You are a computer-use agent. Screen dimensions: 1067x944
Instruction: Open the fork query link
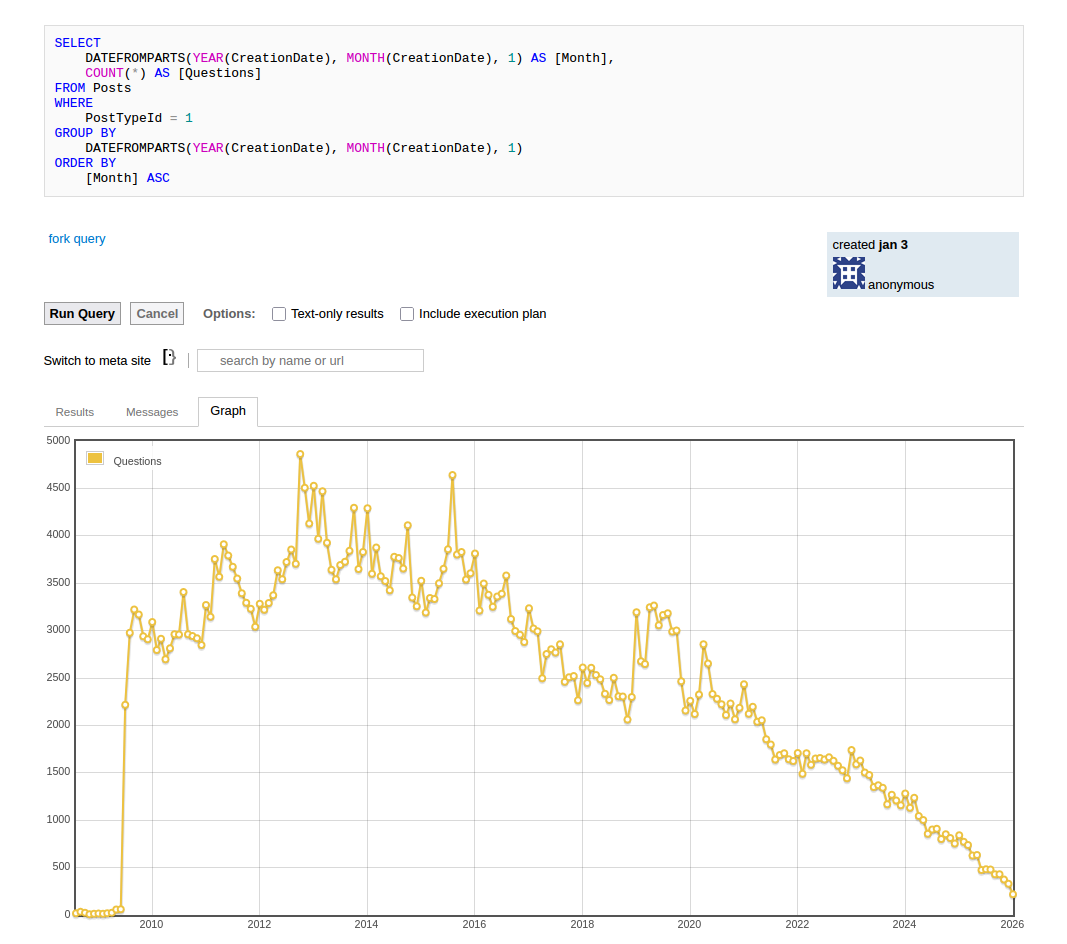pos(77,239)
